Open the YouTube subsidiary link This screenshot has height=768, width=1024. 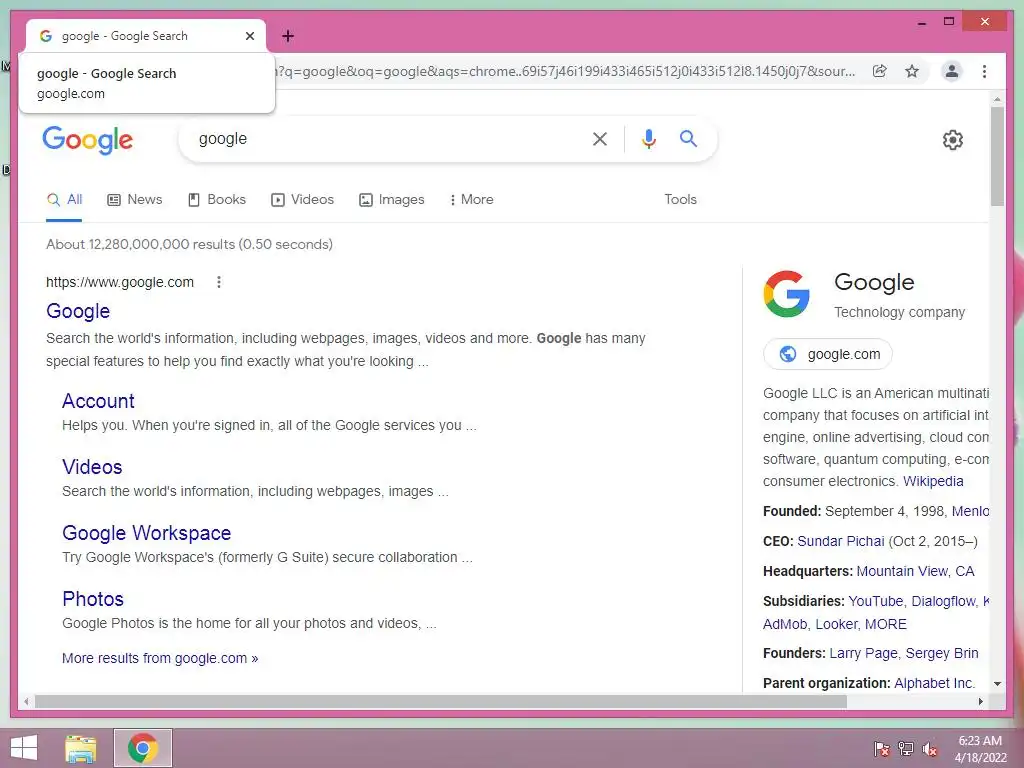click(876, 601)
